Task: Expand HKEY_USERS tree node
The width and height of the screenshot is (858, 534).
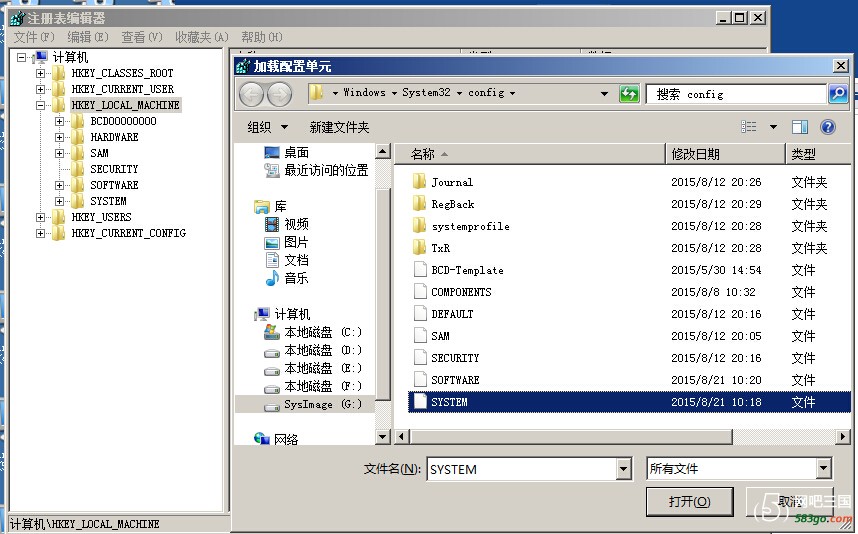Action: [40, 217]
